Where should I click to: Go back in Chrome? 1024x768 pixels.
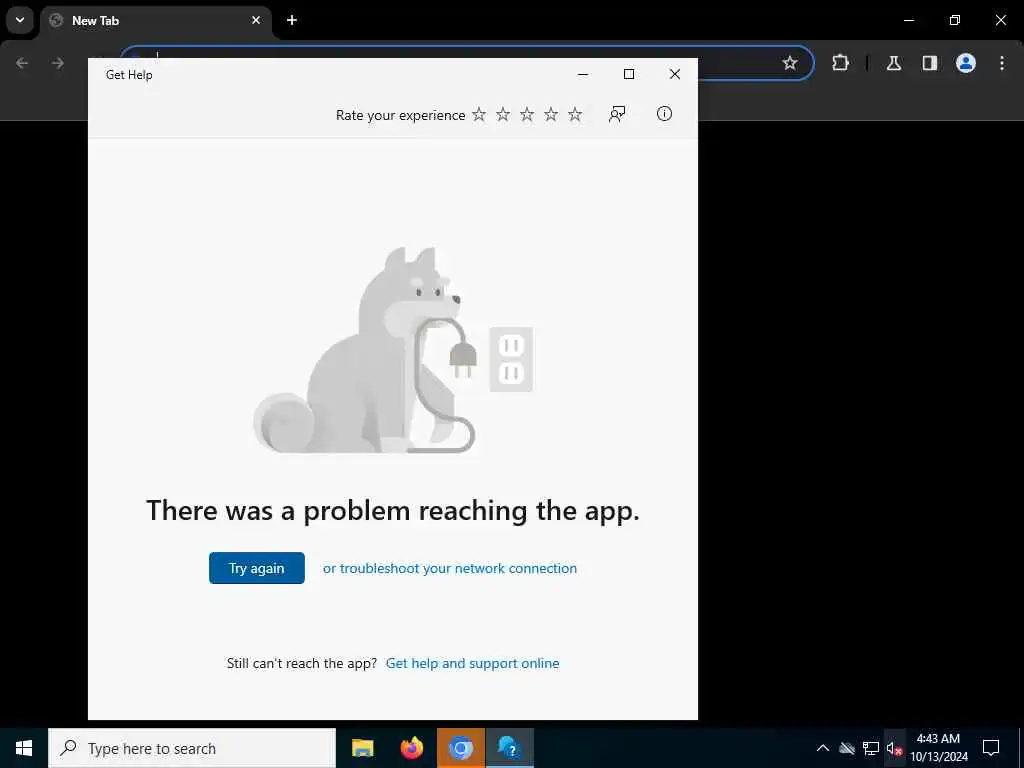coord(22,63)
